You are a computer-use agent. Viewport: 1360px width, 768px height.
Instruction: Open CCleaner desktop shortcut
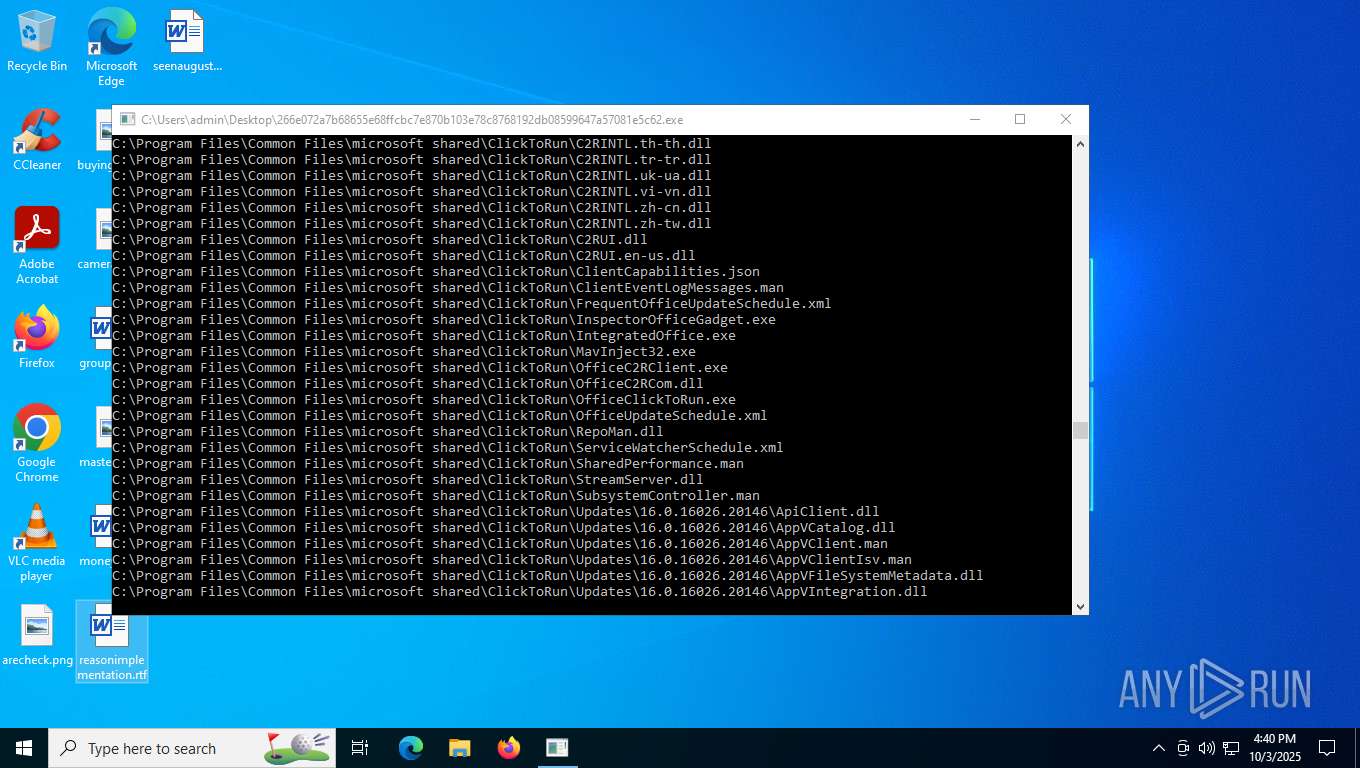tap(37, 140)
